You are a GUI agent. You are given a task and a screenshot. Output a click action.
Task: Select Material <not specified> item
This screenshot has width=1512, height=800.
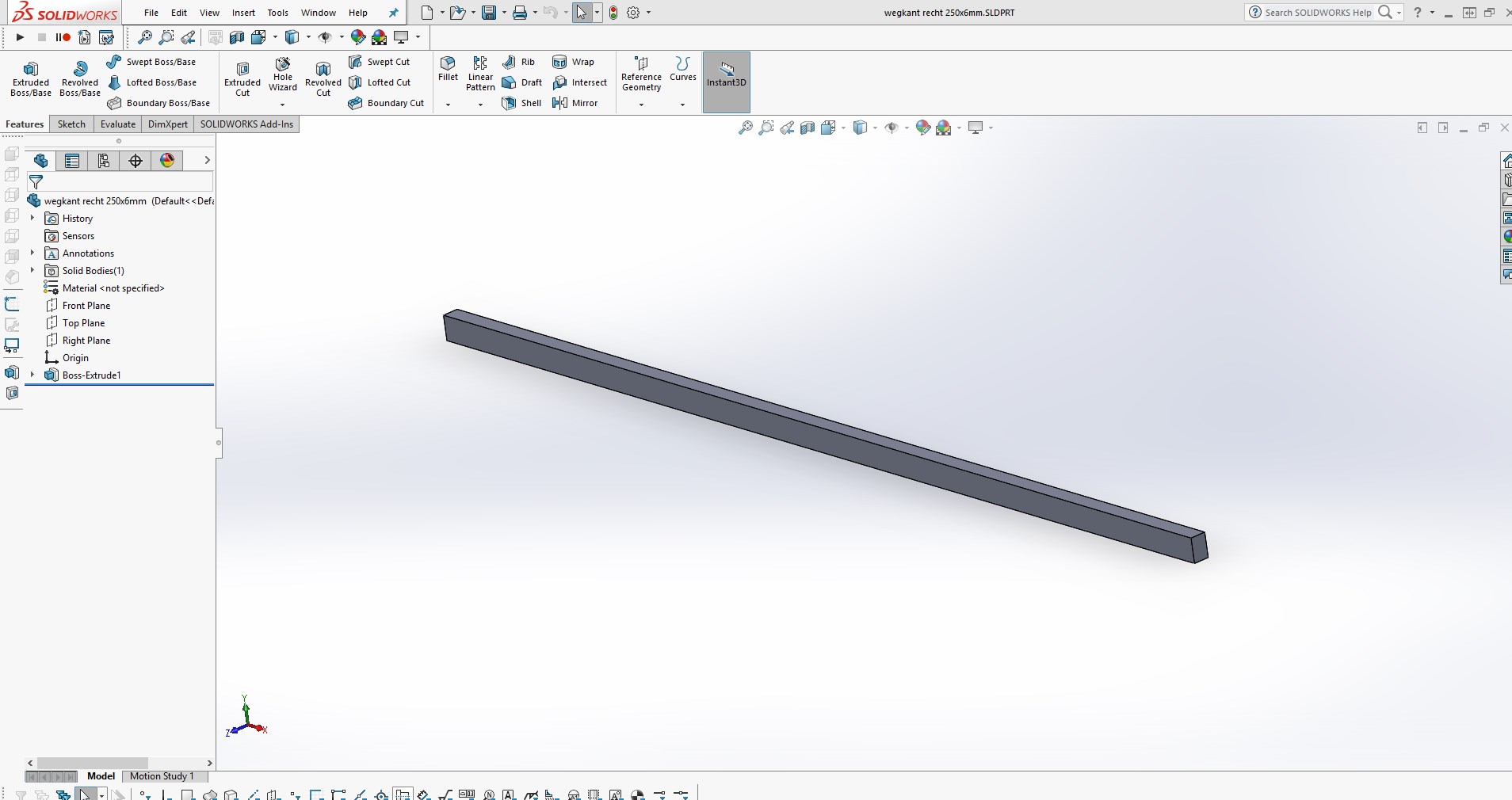[x=105, y=288]
